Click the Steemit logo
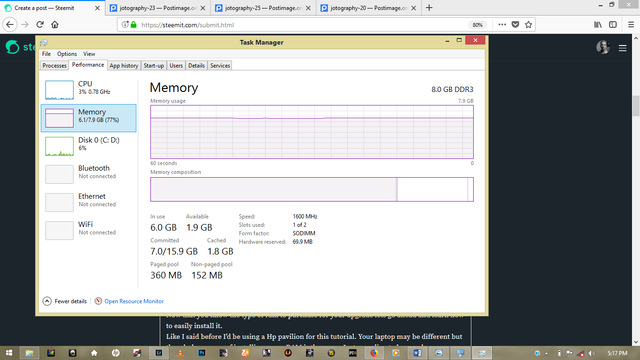This screenshot has height=360, width=640. (20, 47)
